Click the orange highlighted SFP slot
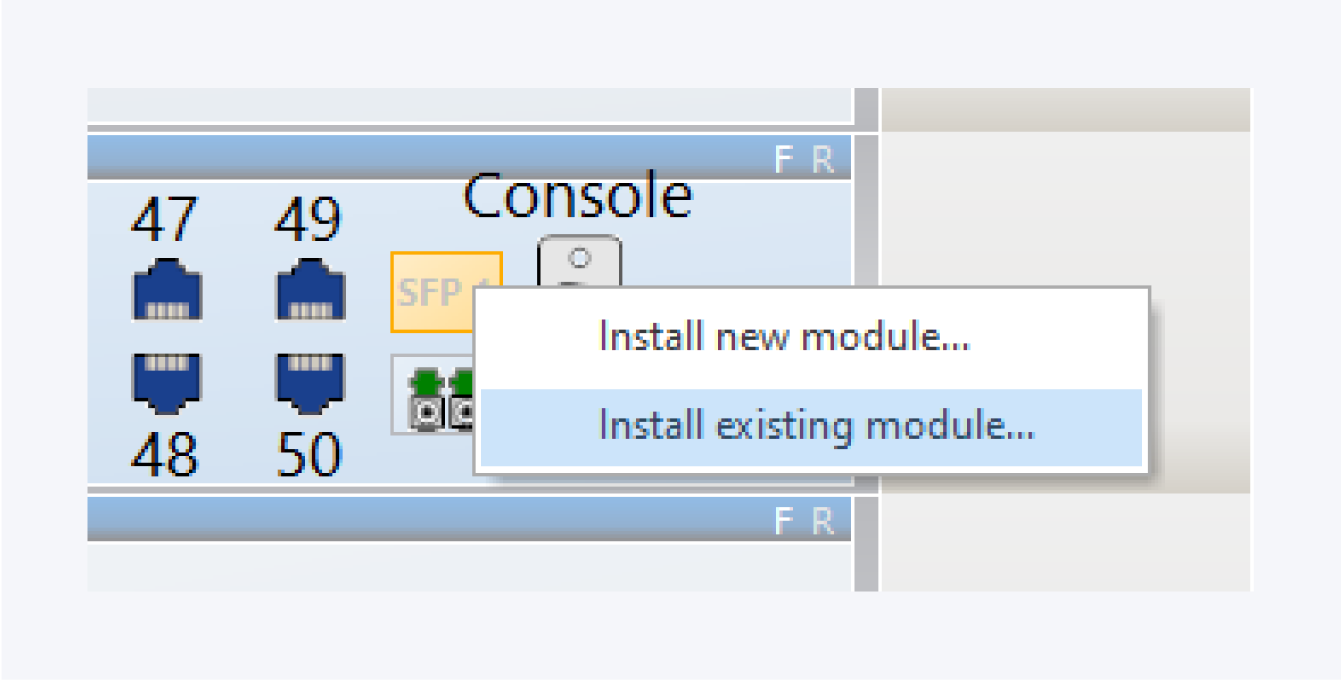 coord(430,292)
